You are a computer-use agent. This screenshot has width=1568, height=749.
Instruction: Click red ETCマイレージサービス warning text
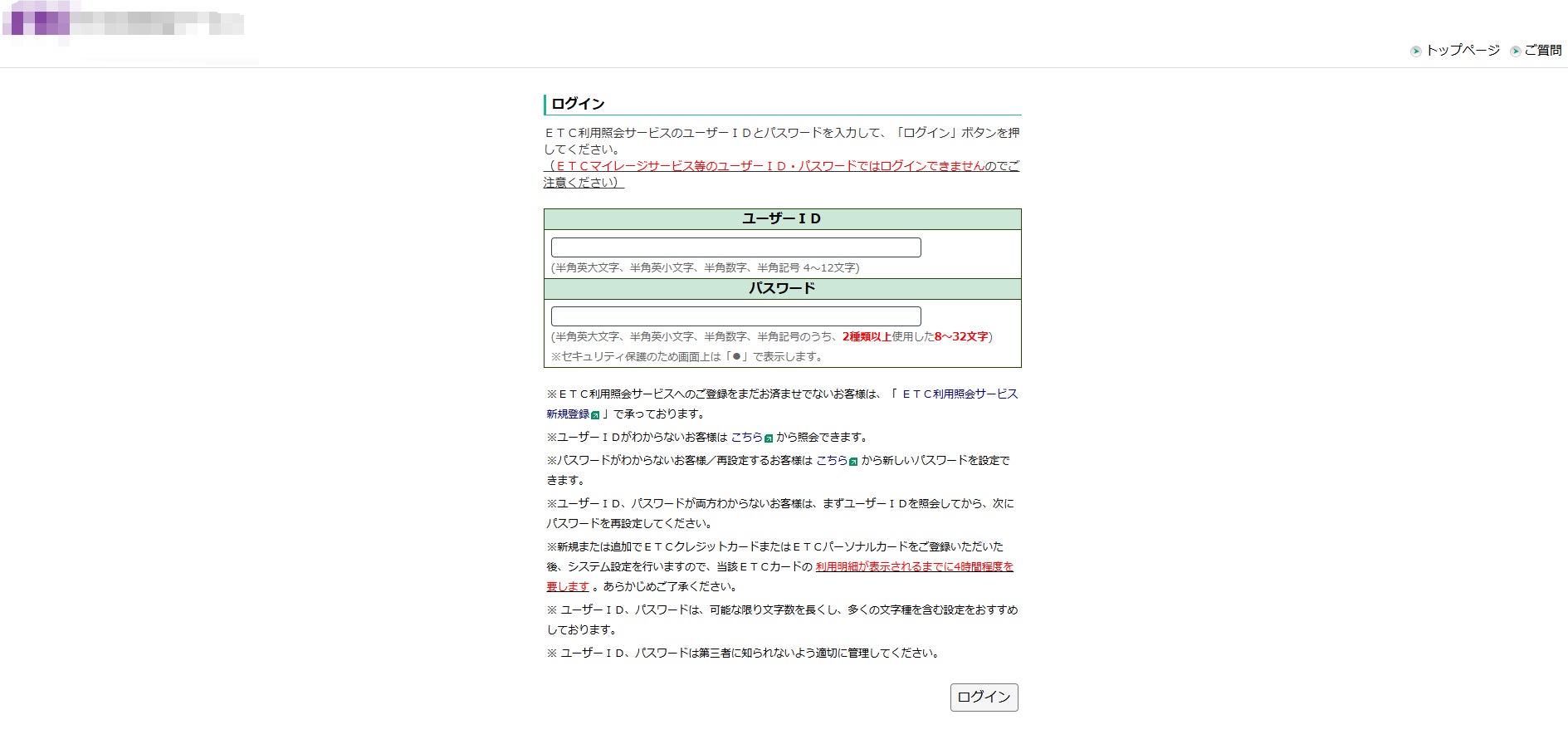768,166
